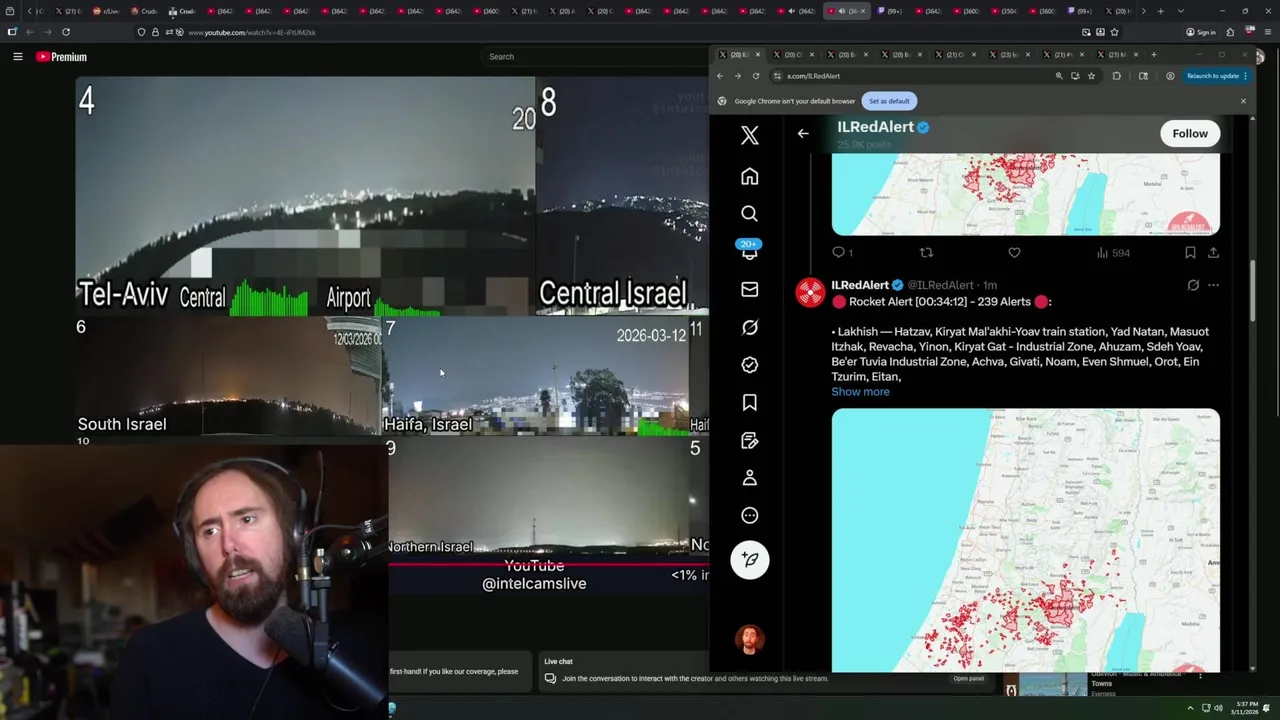The width and height of the screenshot is (1280, 720).
Task: View analytics showing 594 views
Action: 1113,253
